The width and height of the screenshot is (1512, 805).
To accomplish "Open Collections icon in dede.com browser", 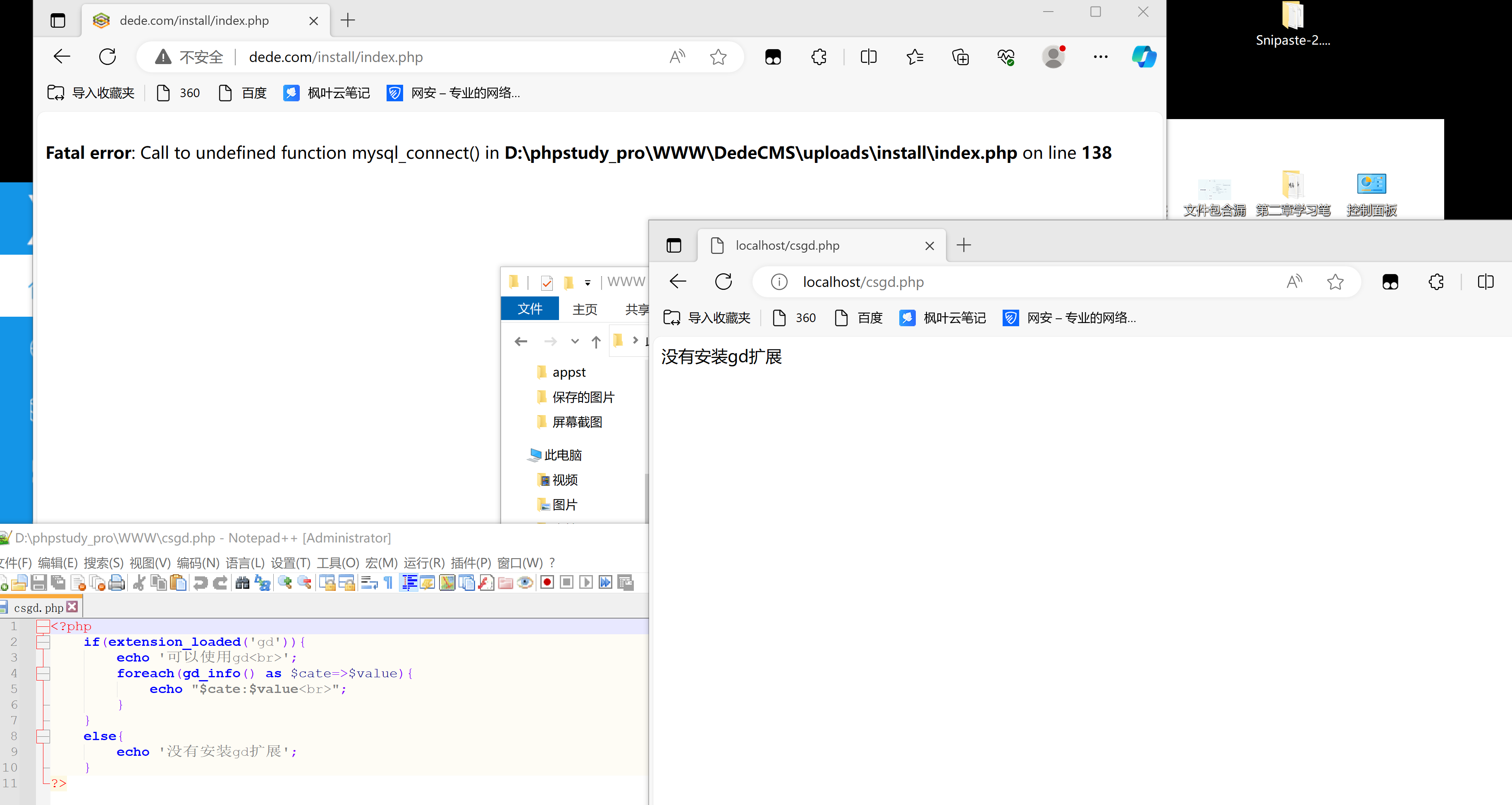I will (x=960, y=57).
